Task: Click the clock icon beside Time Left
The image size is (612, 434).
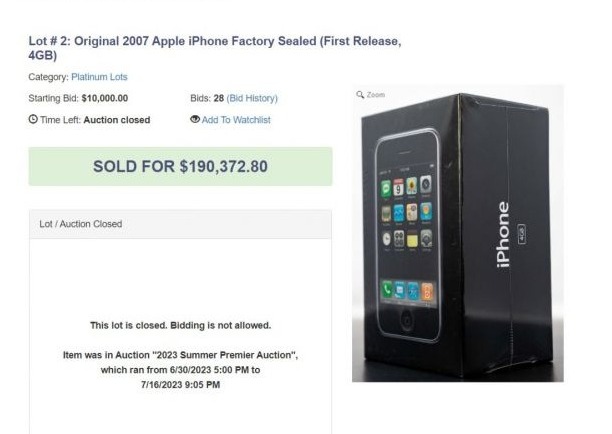Action: click(x=33, y=120)
